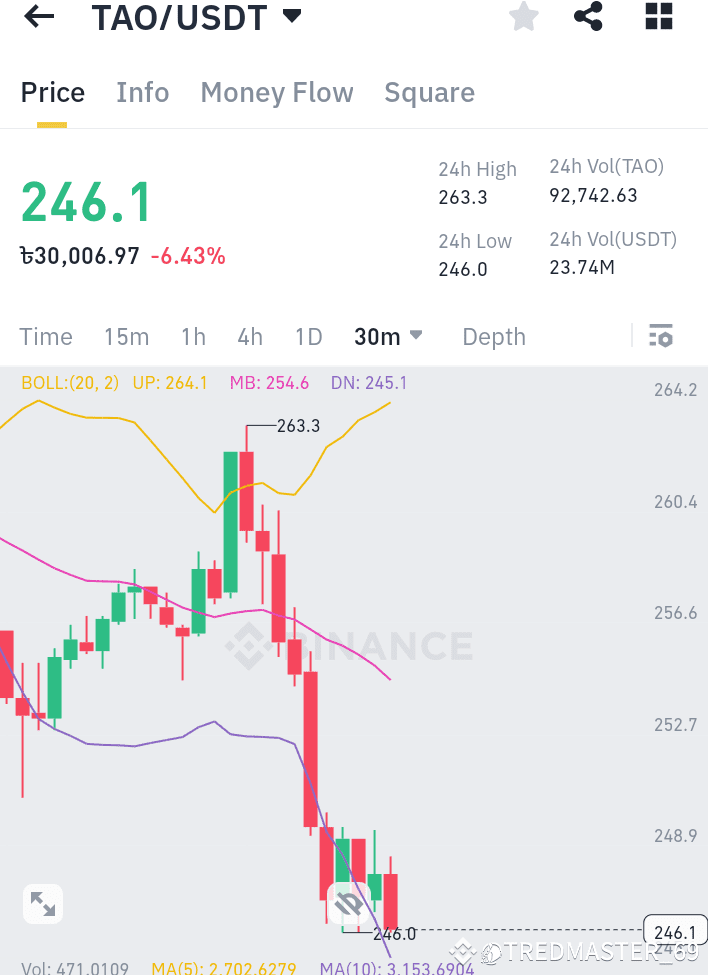Switch the chart to Depth view
Viewport: 708px width, 975px height.
point(493,337)
